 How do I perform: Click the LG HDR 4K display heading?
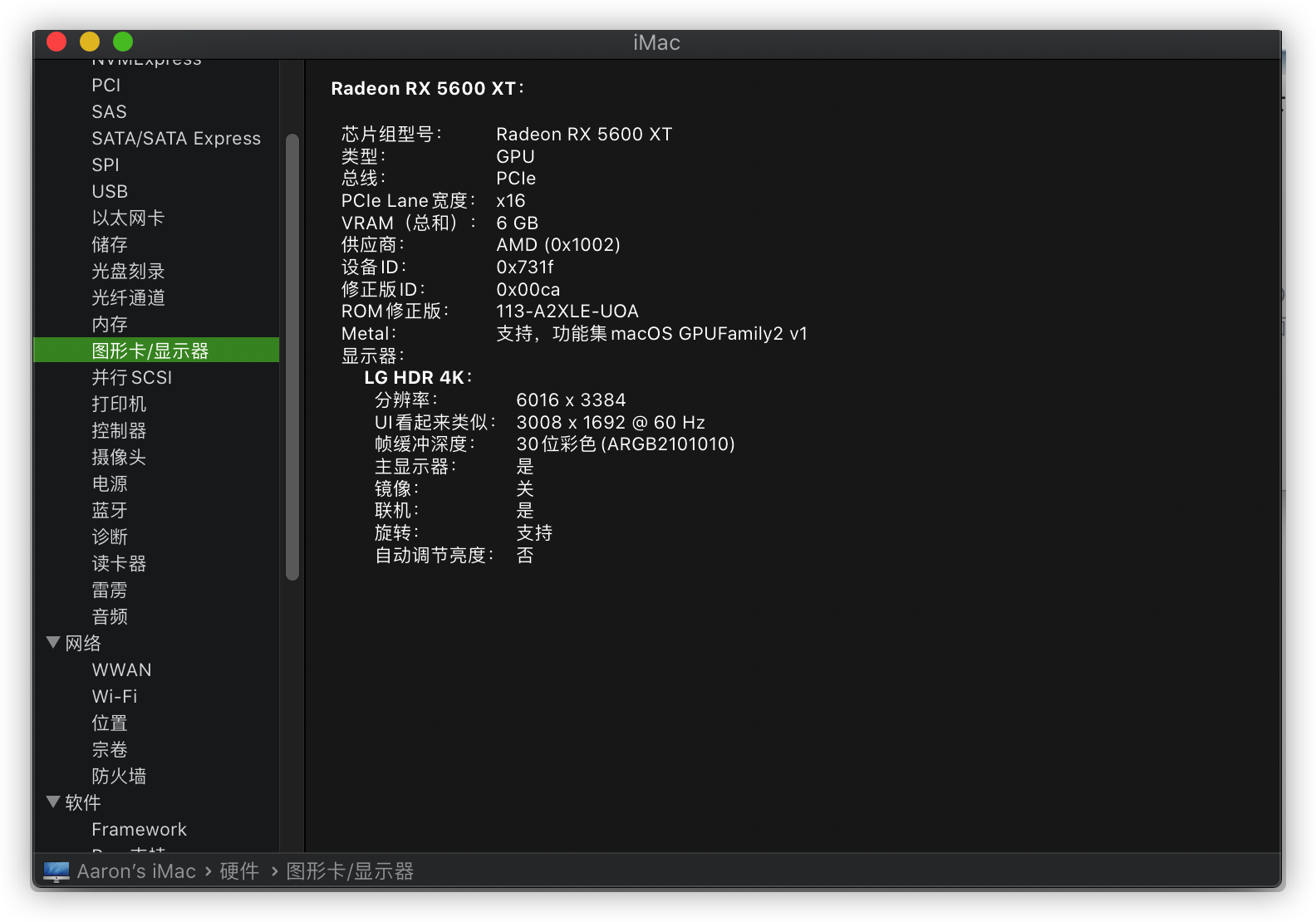point(418,377)
